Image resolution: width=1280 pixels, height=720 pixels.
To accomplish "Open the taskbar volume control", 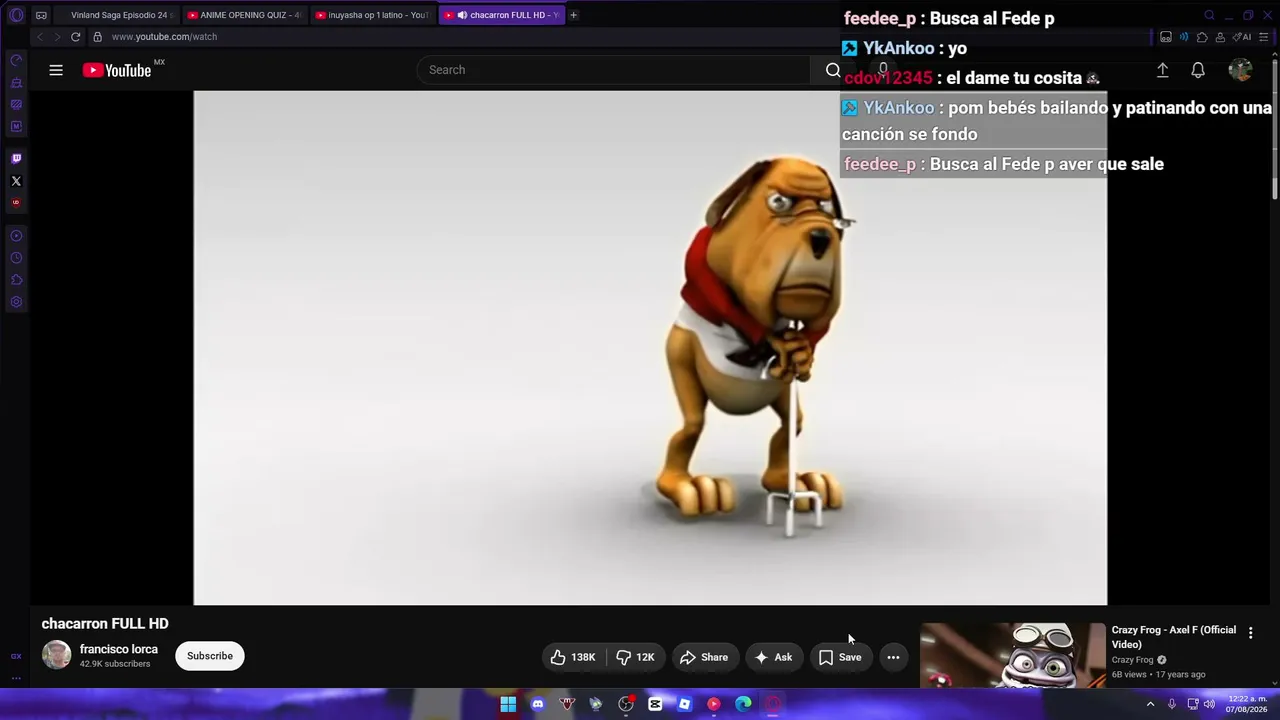I will click(x=1209, y=704).
